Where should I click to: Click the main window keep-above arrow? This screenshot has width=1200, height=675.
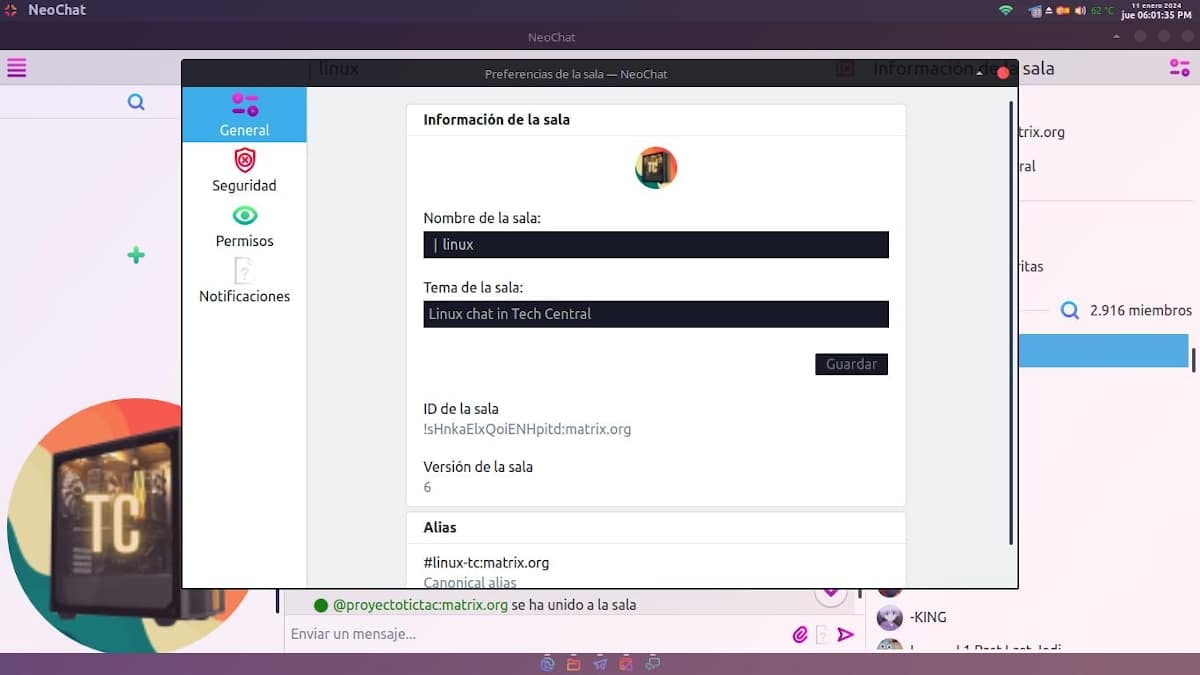(1117, 37)
